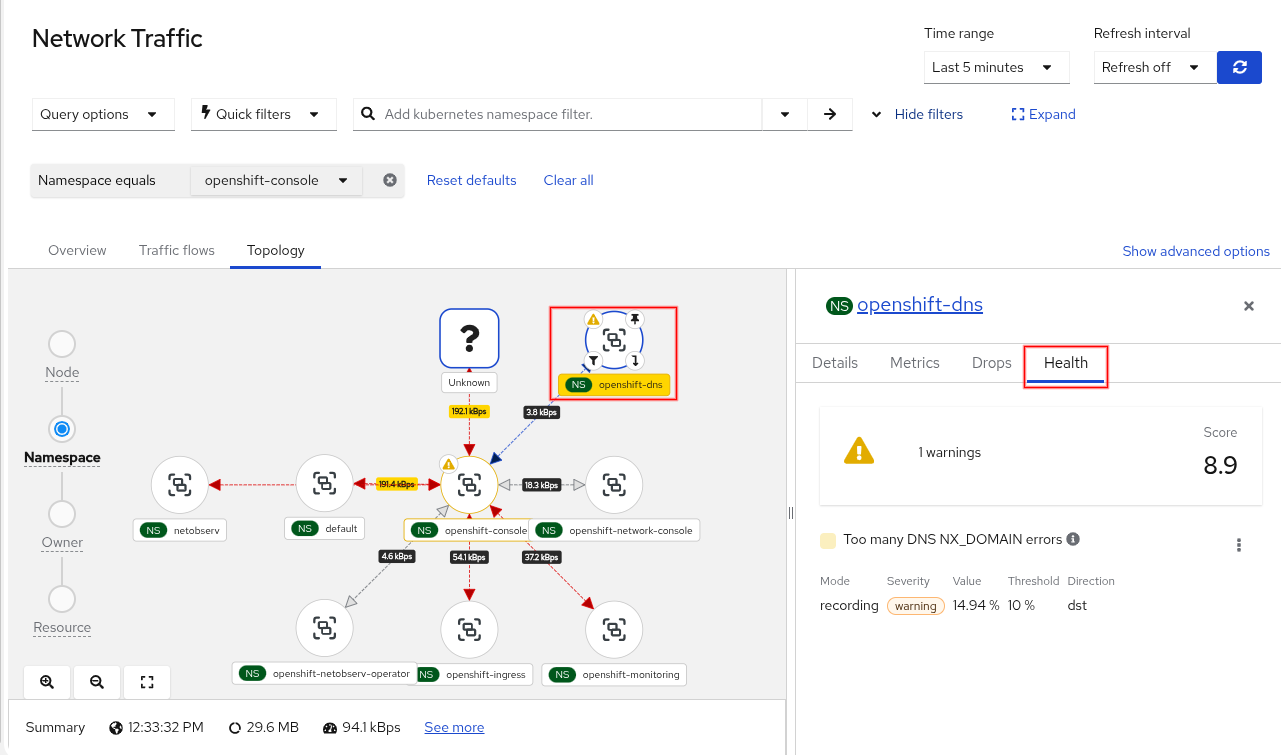Click the pin icon on openshift-dns node
The width and height of the screenshot is (1281, 755).
point(635,318)
